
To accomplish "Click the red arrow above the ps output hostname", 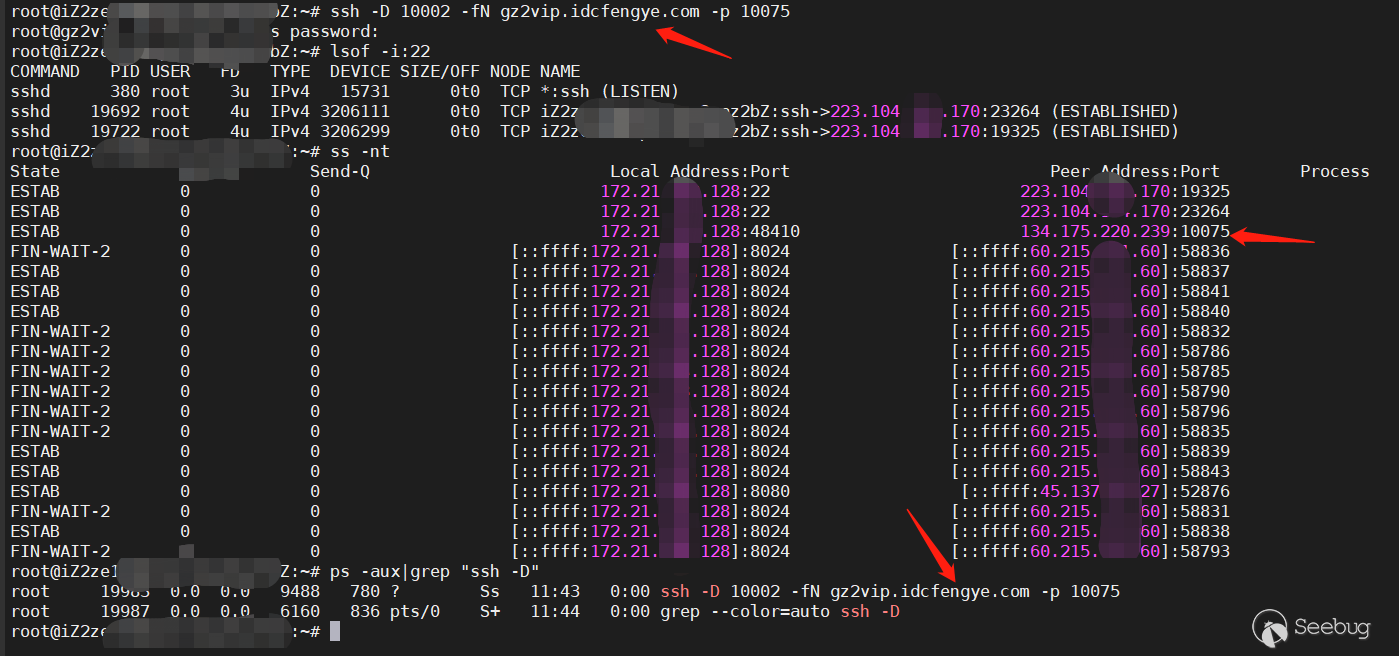I will (931, 544).
